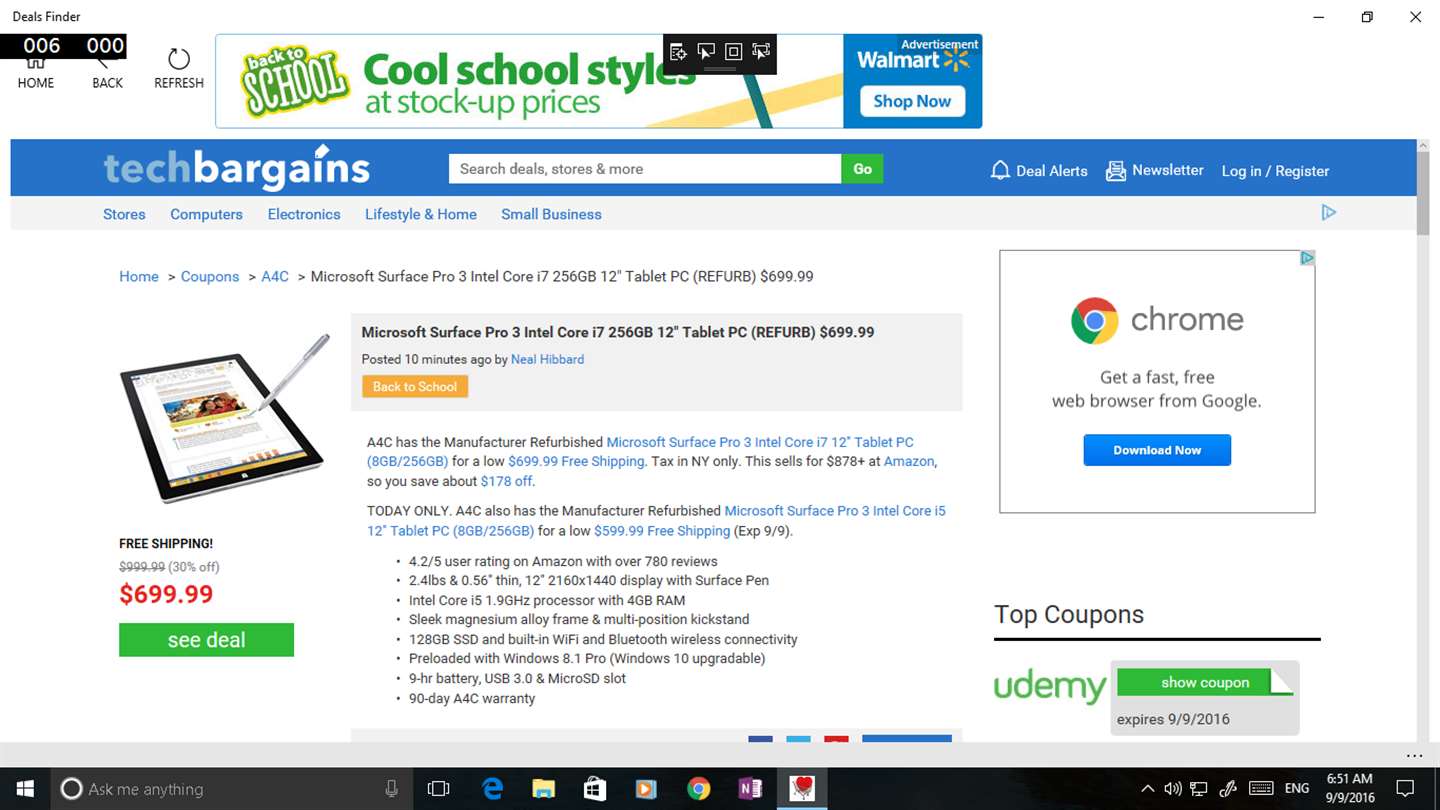
Task: Open the Electronics menu
Action: click(x=304, y=214)
